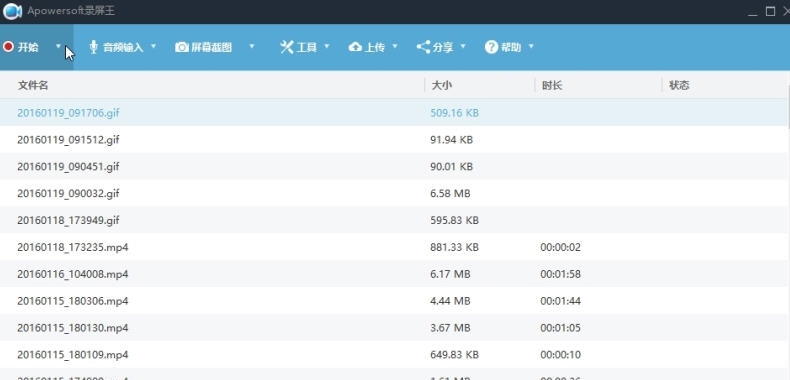Image resolution: width=790 pixels, height=380 pixels.
Task: Sort by 大小 column header
Action: click(442, 85)
